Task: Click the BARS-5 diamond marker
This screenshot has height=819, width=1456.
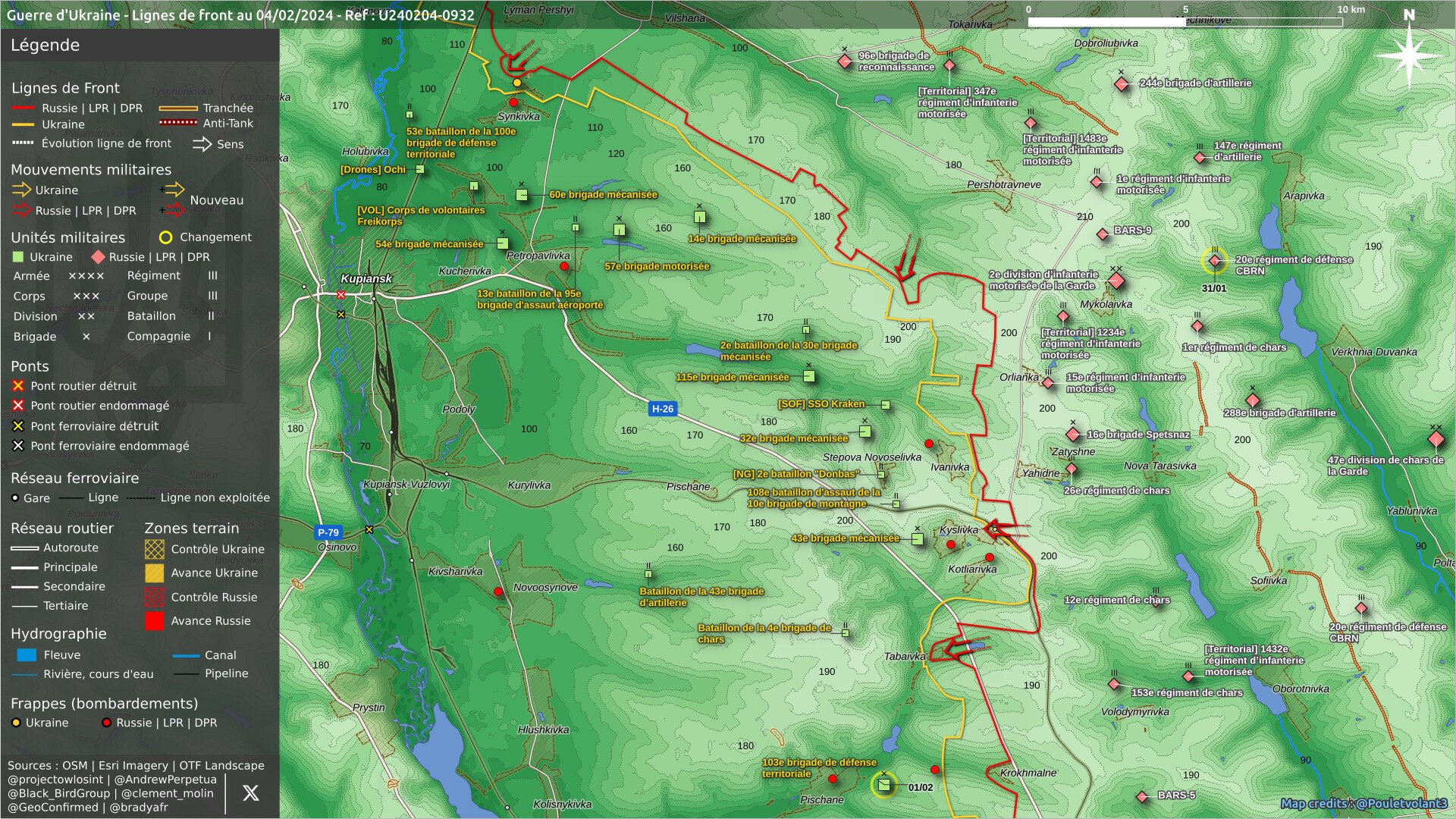Action: [1142, 796]
